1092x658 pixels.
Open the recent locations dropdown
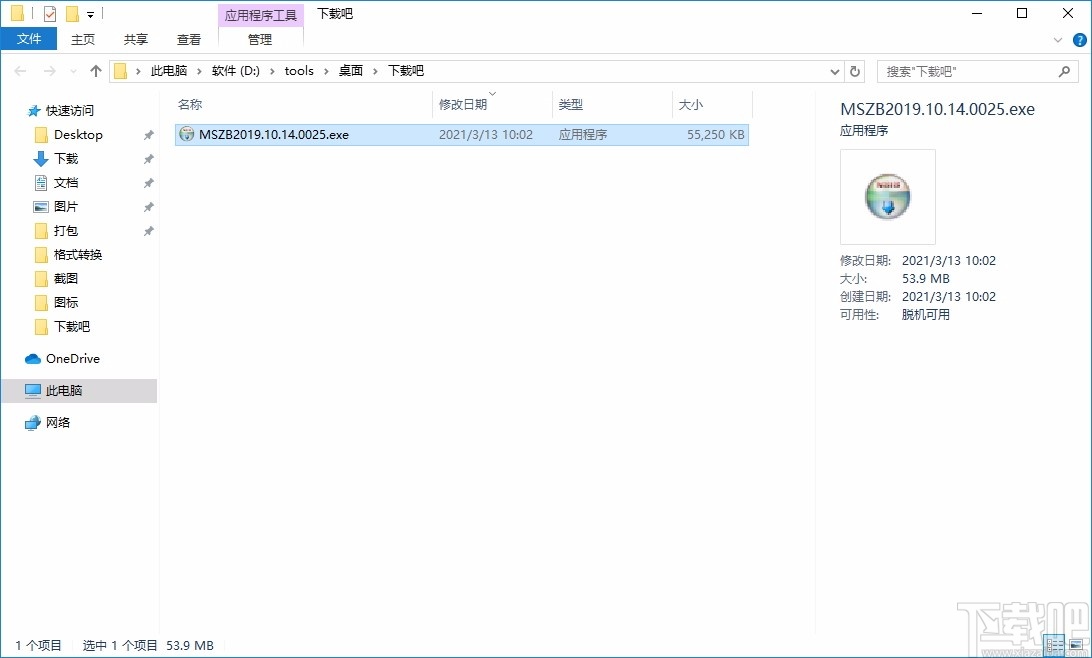(x=73, y=72)
